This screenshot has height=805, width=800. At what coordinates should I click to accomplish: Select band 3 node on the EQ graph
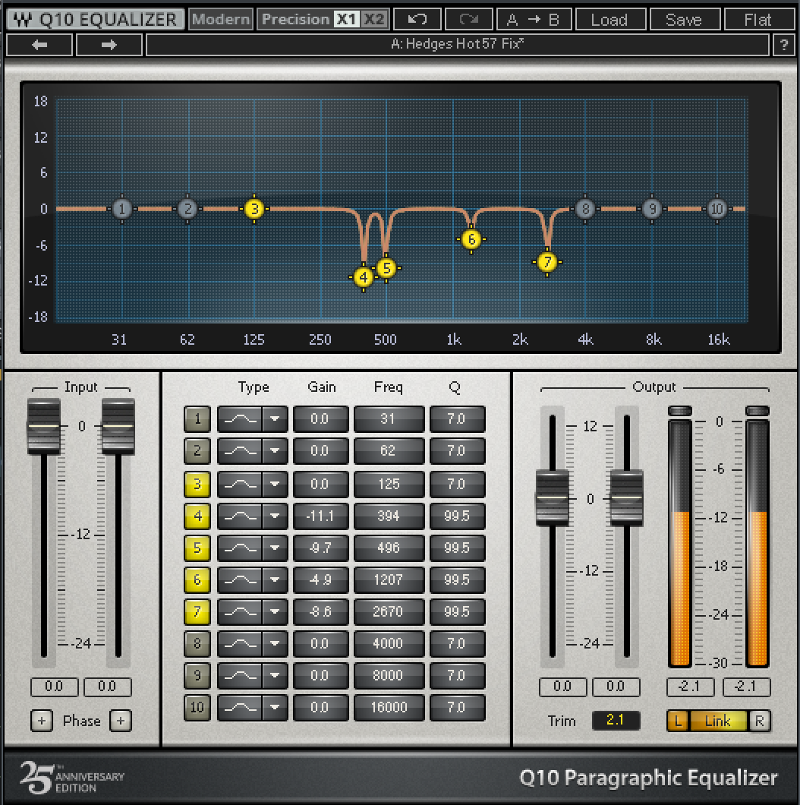click(x=254, y=209)
